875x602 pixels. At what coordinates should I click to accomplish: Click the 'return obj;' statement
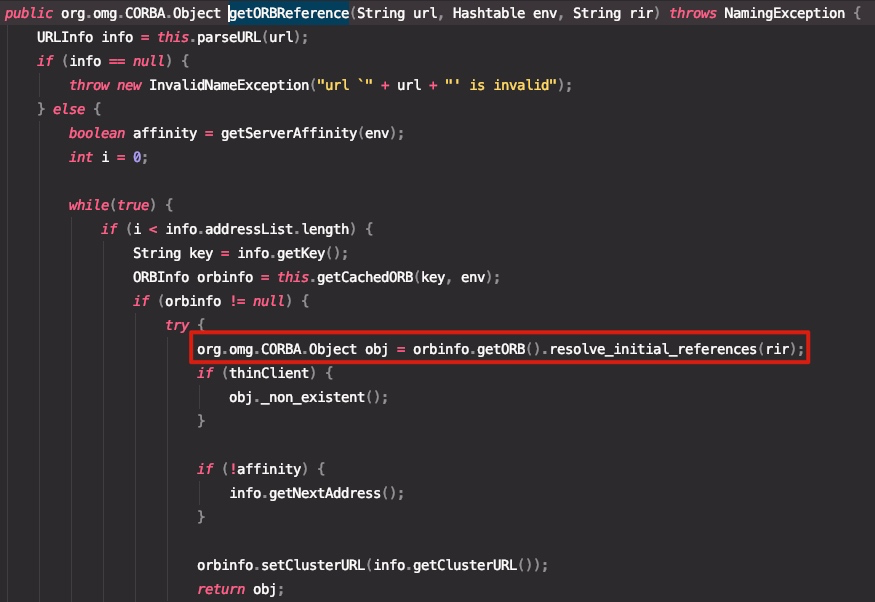coord(241,589)
